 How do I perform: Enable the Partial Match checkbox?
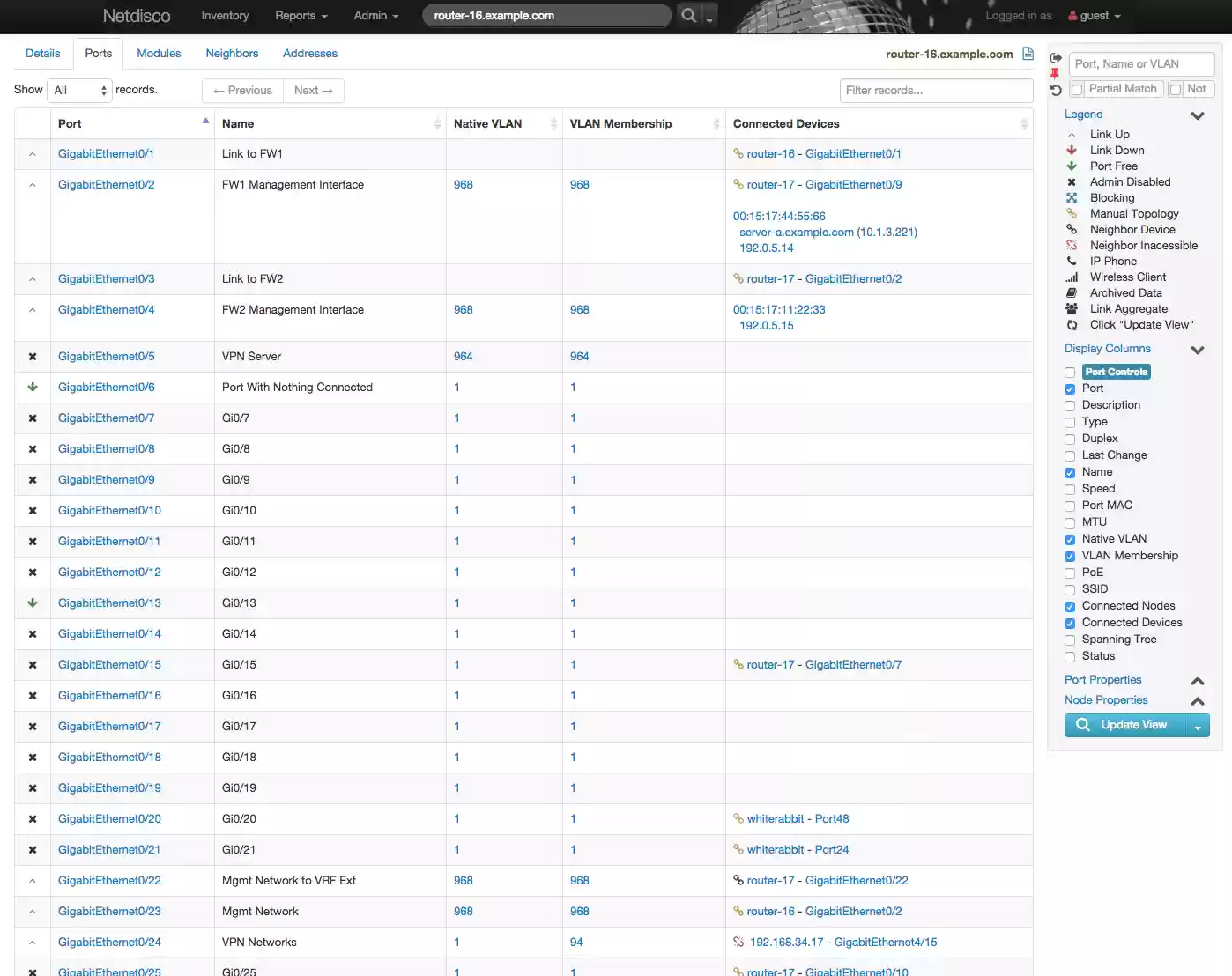pos(1076,88)
